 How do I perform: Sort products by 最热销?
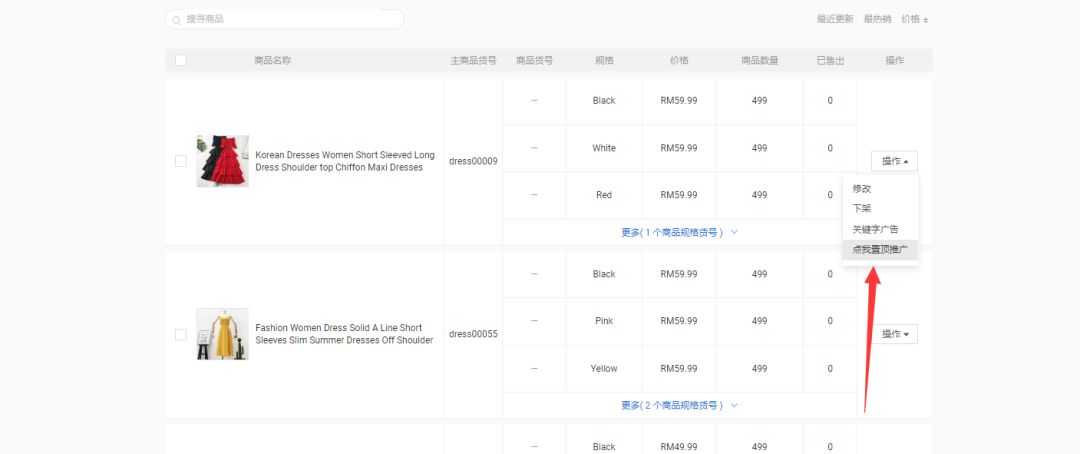877,20
